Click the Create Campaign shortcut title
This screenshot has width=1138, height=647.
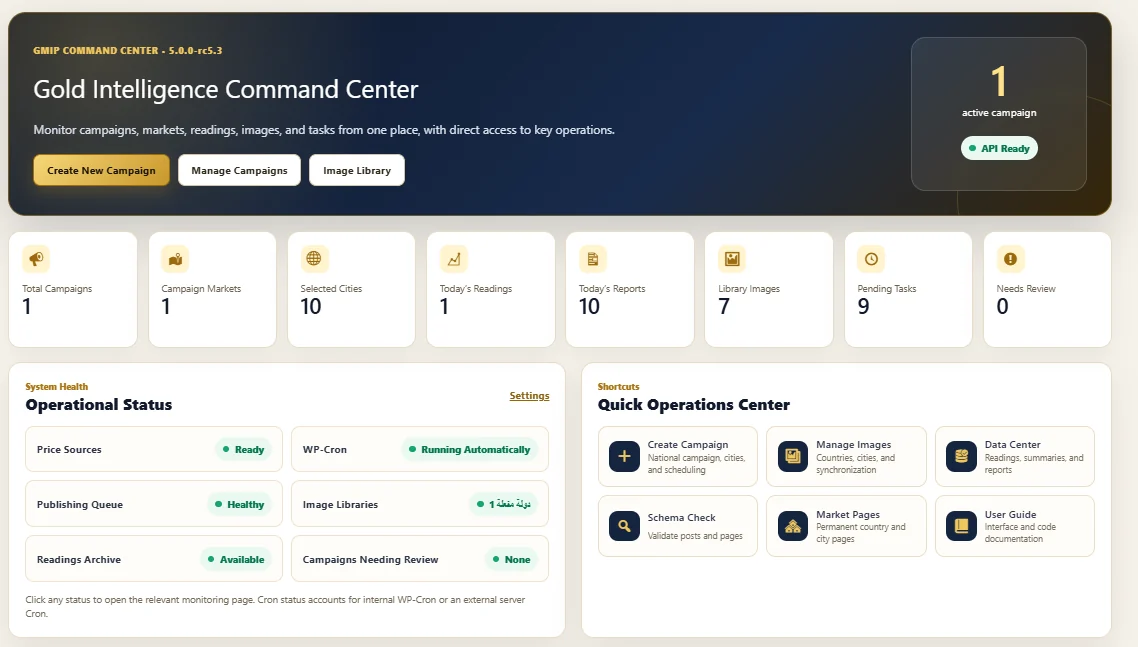pos(687,444)
